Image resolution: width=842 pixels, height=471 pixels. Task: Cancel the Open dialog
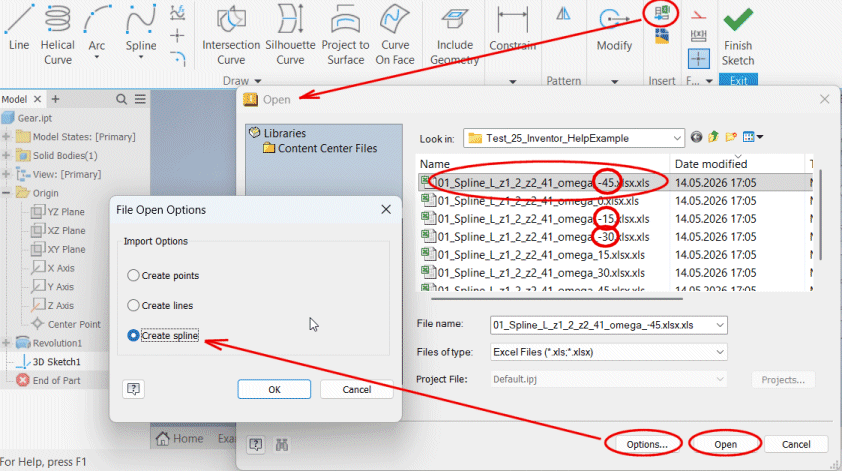coord(796,445)
